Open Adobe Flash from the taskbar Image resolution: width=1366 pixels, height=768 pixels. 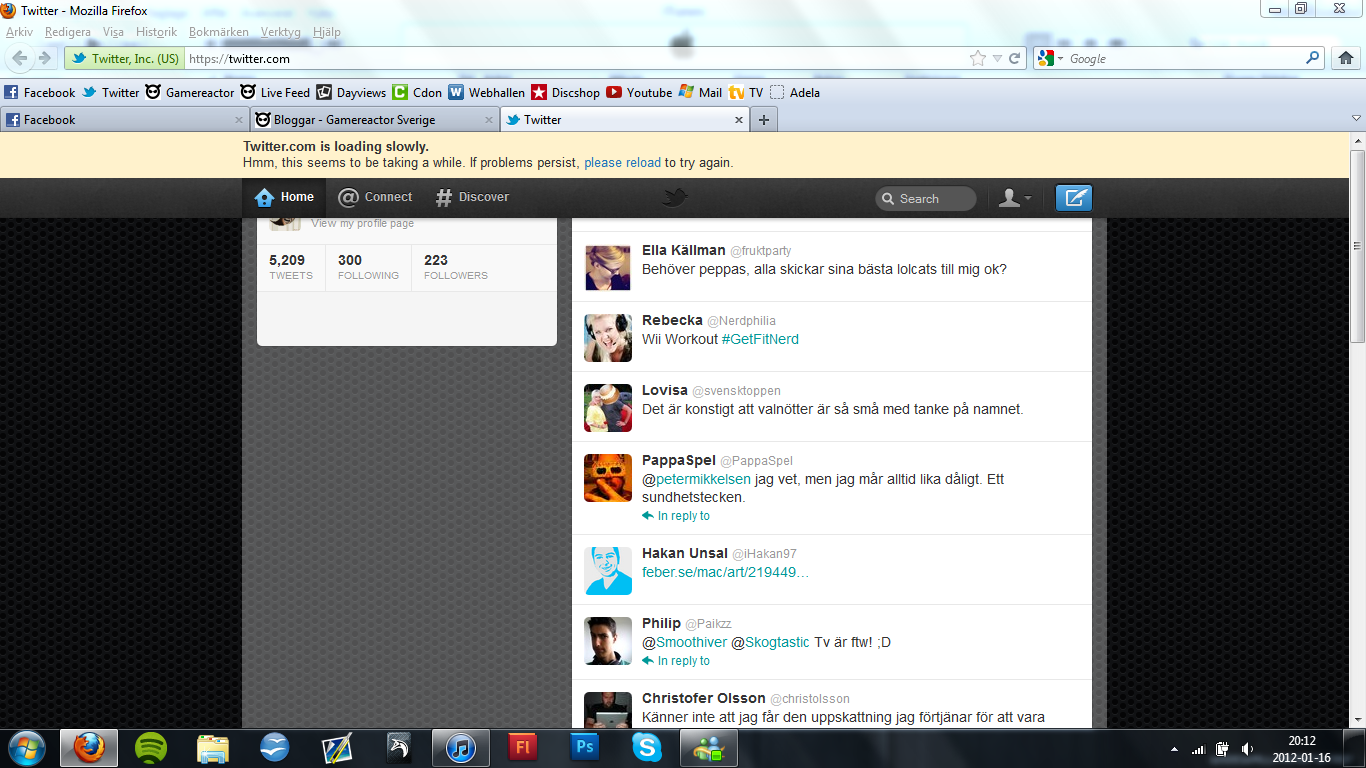523,747
